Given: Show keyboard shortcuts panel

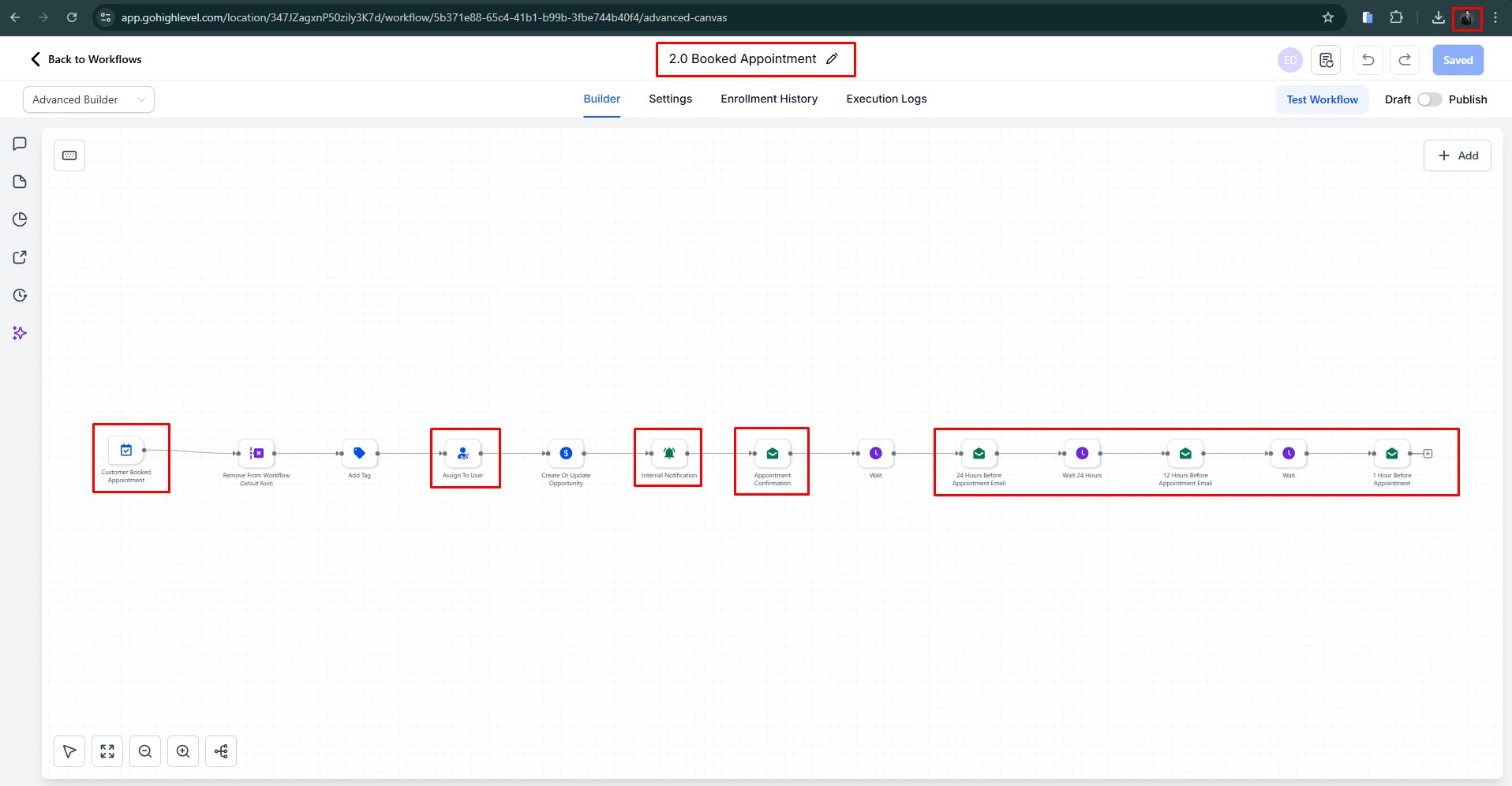Looking at the screenshot, I should (69, 155).
